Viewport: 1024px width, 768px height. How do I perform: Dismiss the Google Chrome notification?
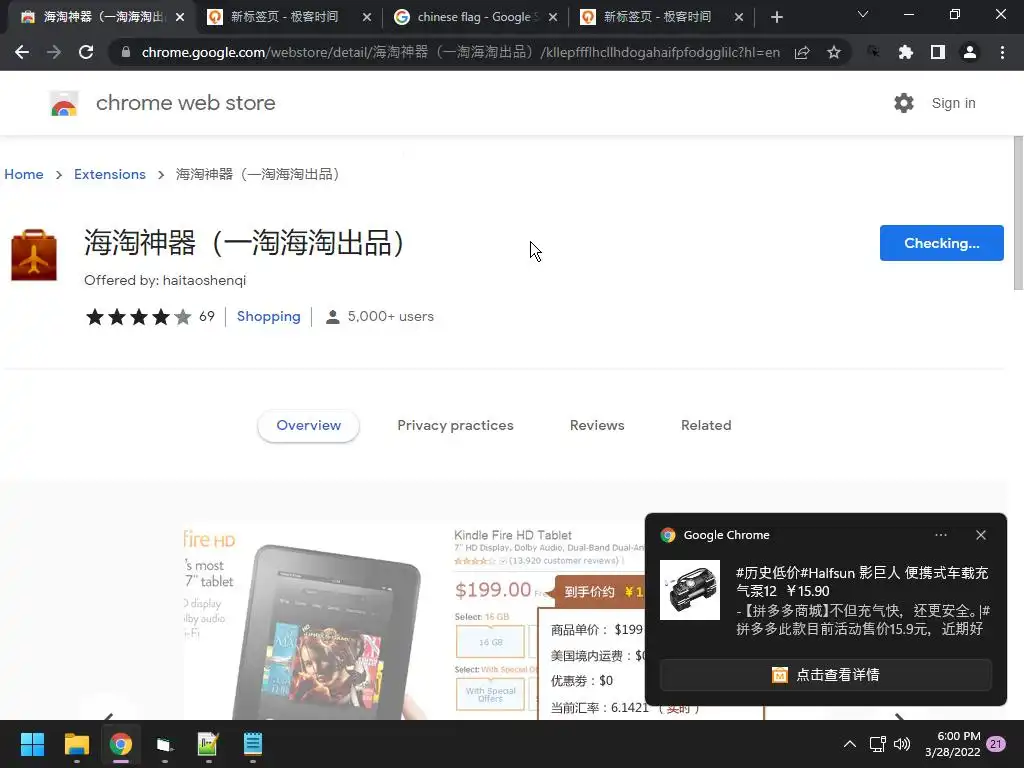click(x=981, y=535)
